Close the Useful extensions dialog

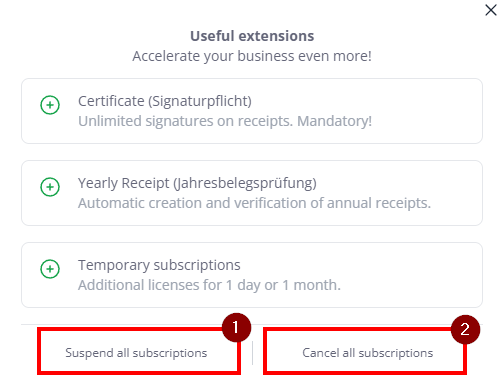pos(491,10)
